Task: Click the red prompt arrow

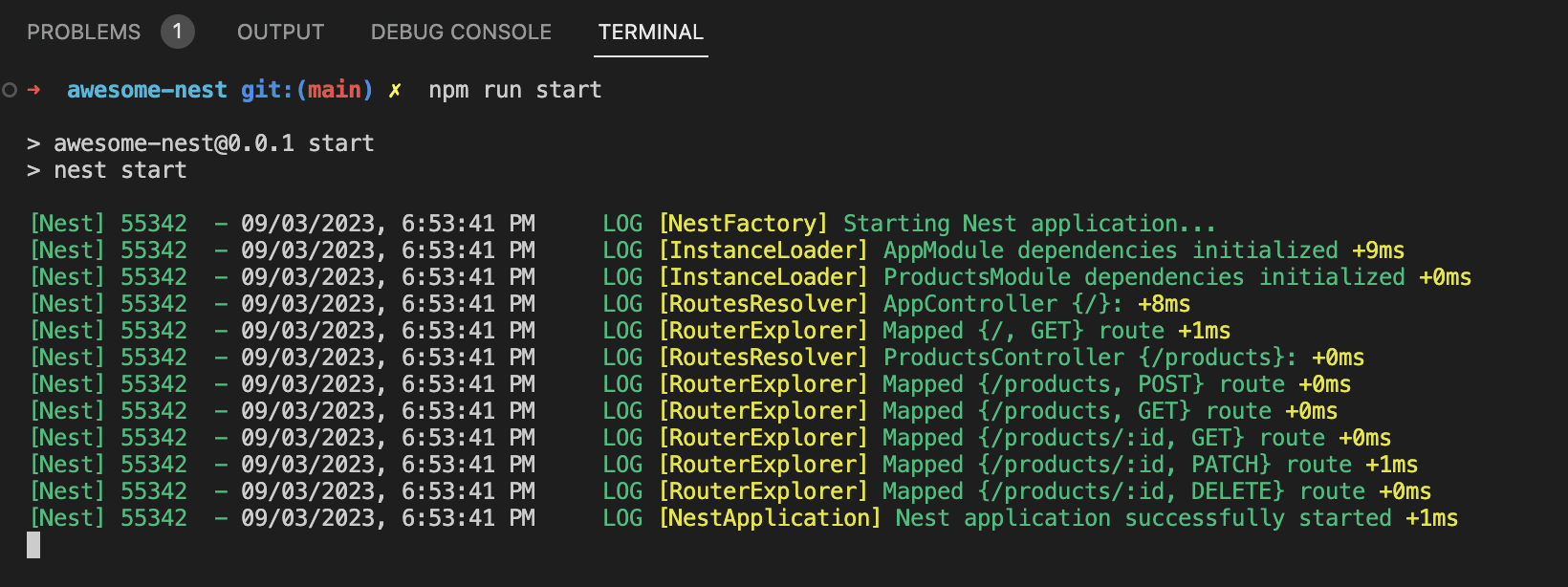Action: (34, 90)
